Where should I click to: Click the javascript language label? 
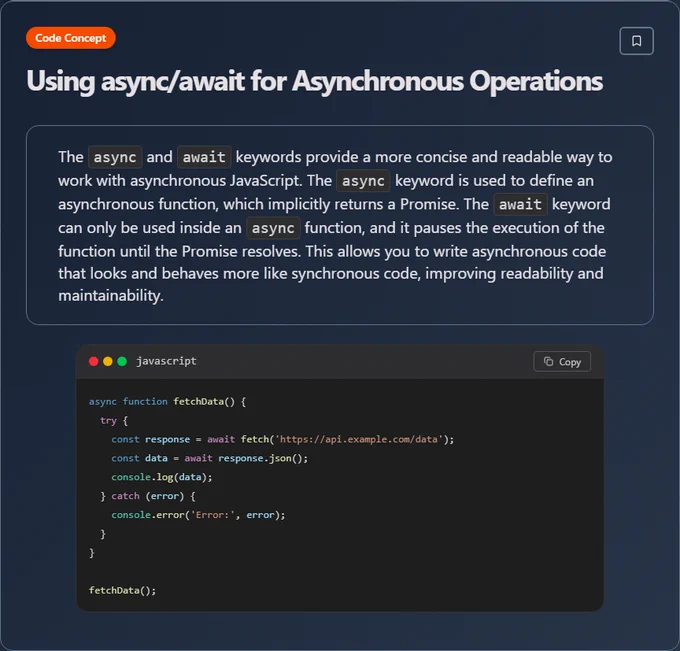(166, 361)
